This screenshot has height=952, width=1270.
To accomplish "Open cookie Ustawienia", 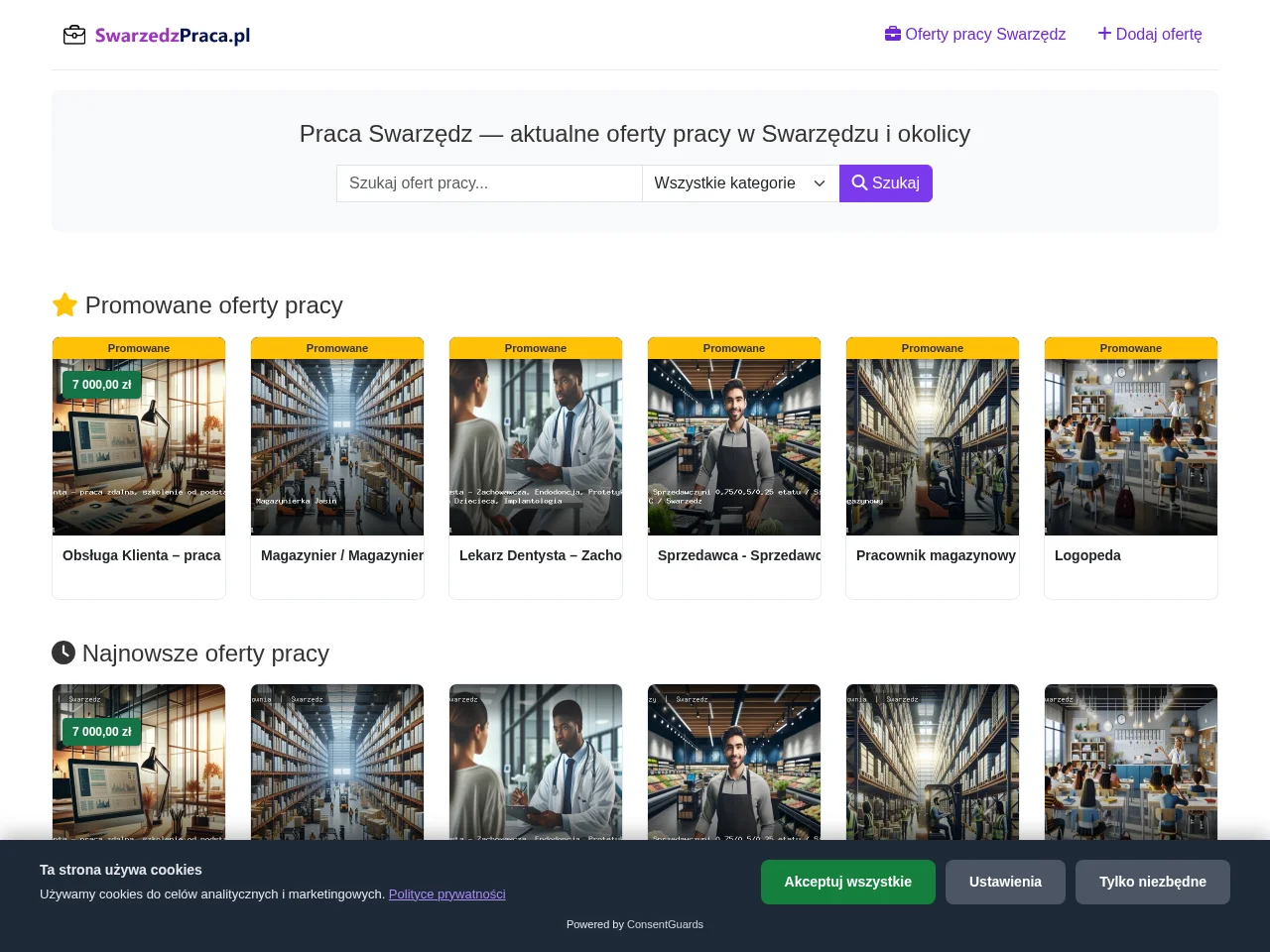I will pyautogui.click(x=1005, y=882).
